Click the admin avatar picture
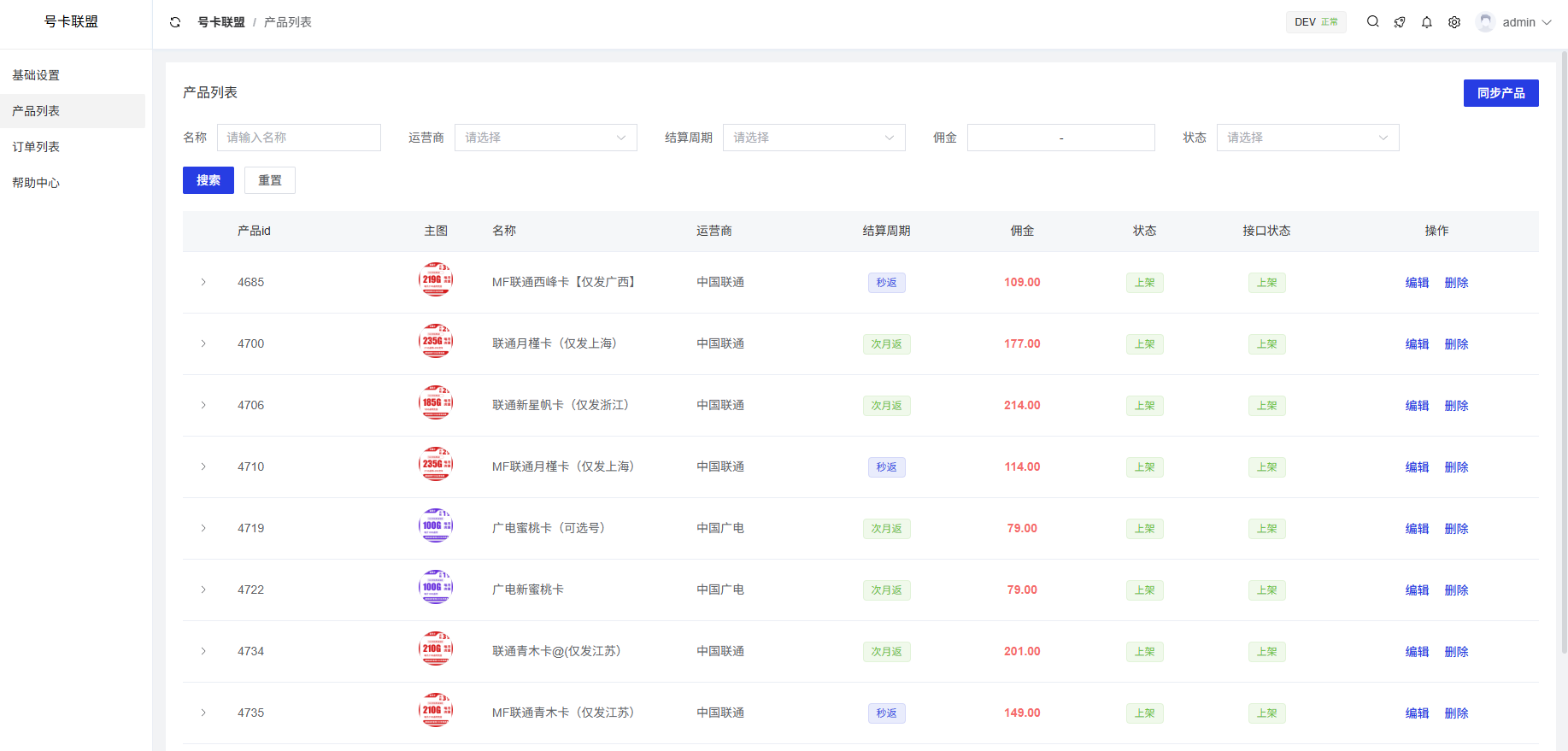 (1485, 22)
